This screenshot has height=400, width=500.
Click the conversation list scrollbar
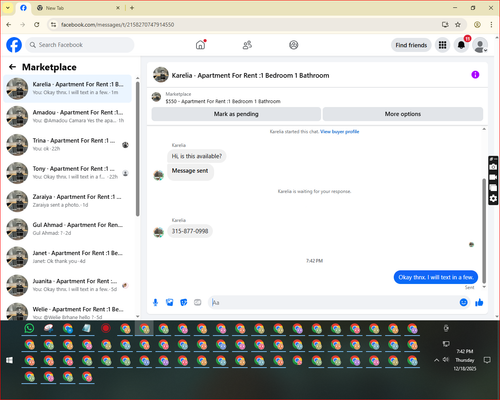point(137,150)
